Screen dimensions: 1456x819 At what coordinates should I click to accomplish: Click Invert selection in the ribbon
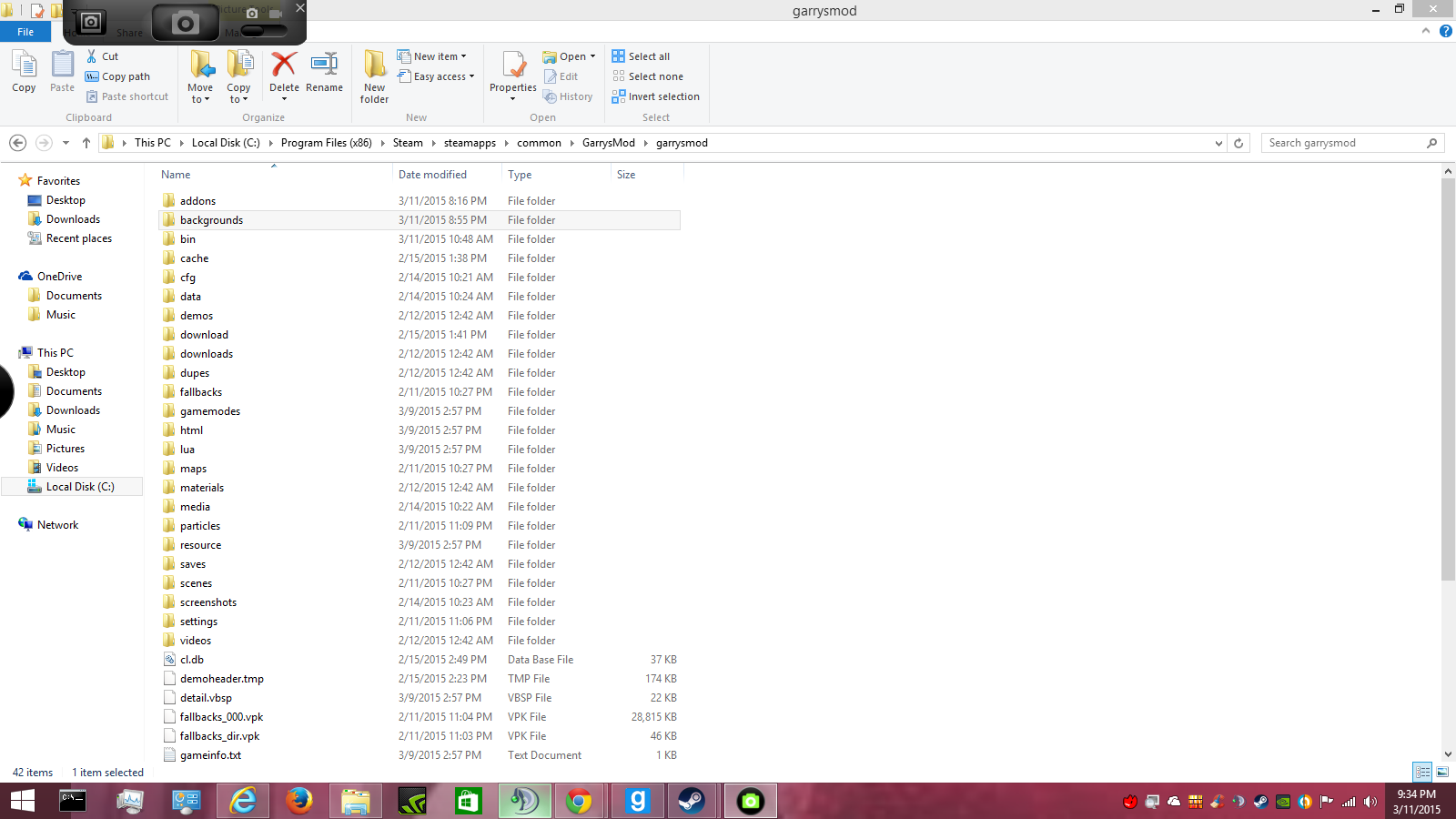point(655,96)
